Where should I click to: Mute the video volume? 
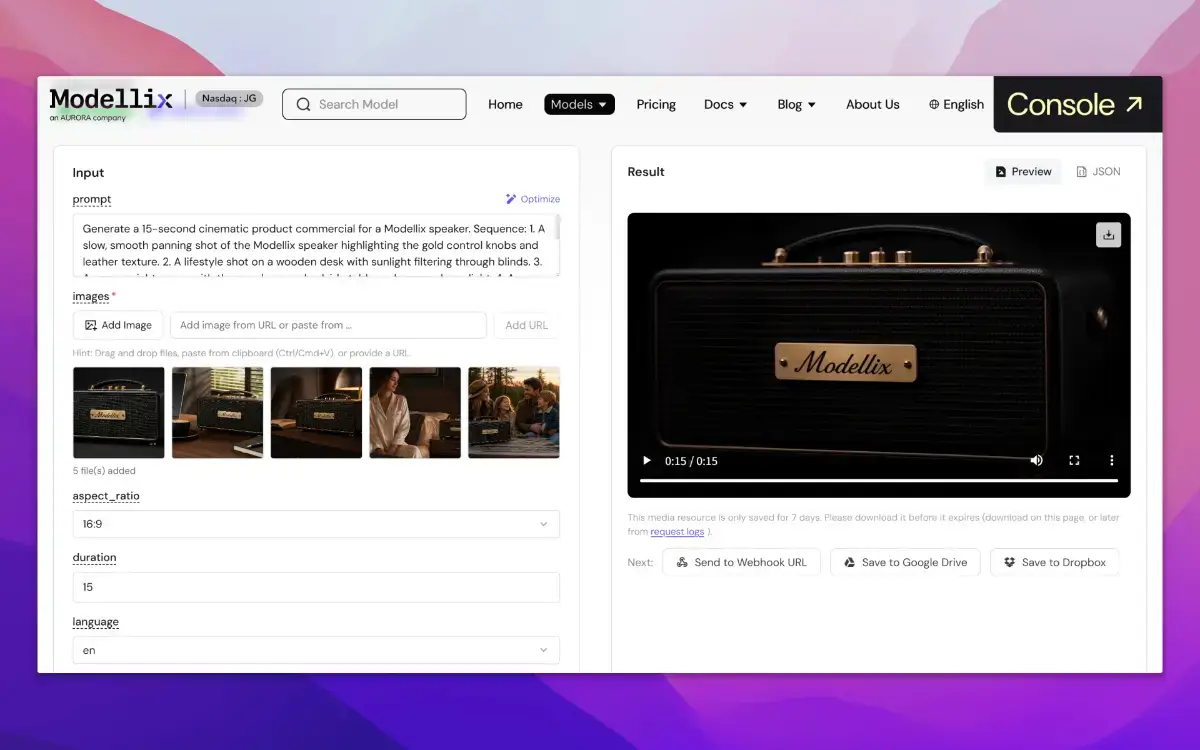(1037, 461)
